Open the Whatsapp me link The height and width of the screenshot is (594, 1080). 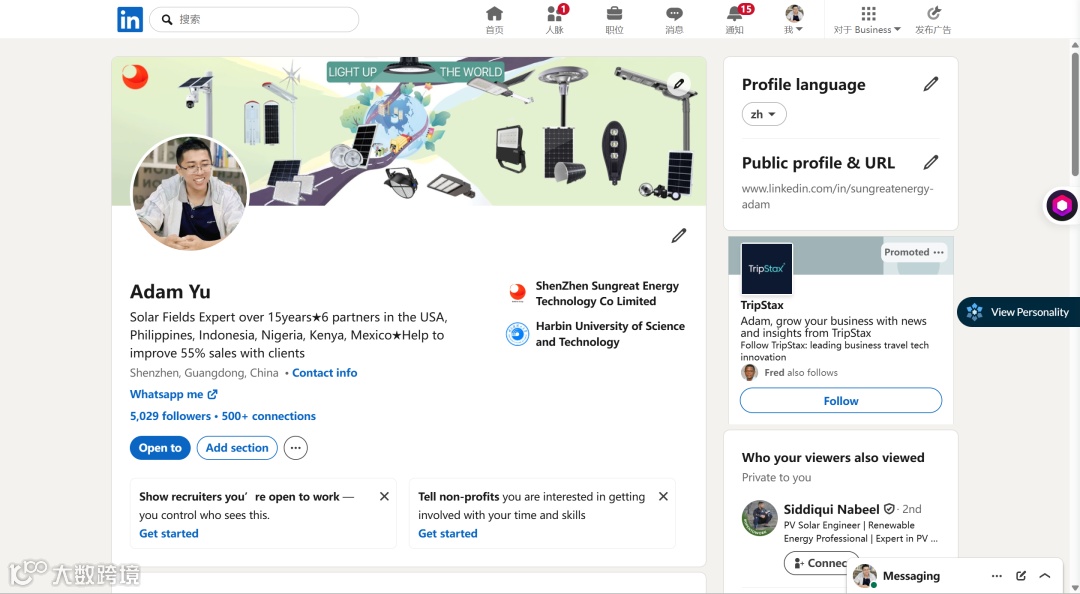pos(174,394)
